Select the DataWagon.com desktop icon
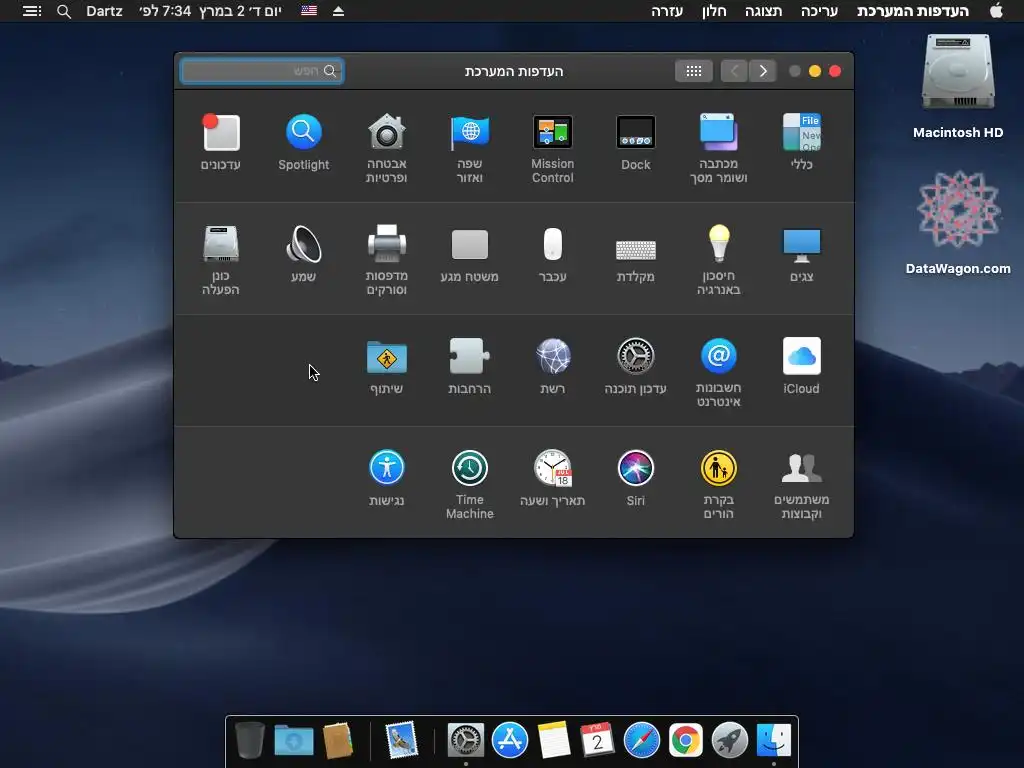Screen dimensions: 1024x768 957,223
